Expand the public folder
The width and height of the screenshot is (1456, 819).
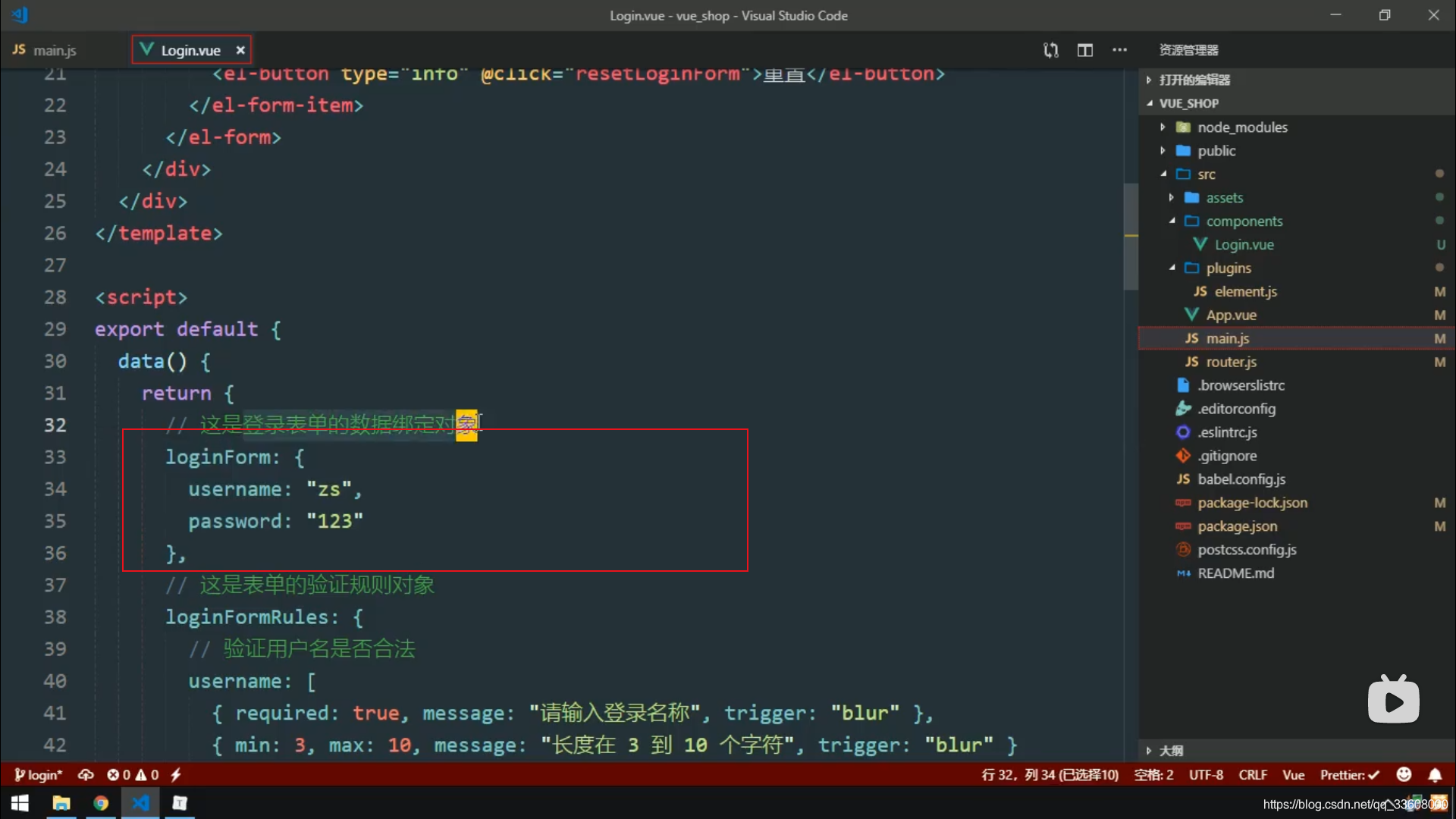1163,151
